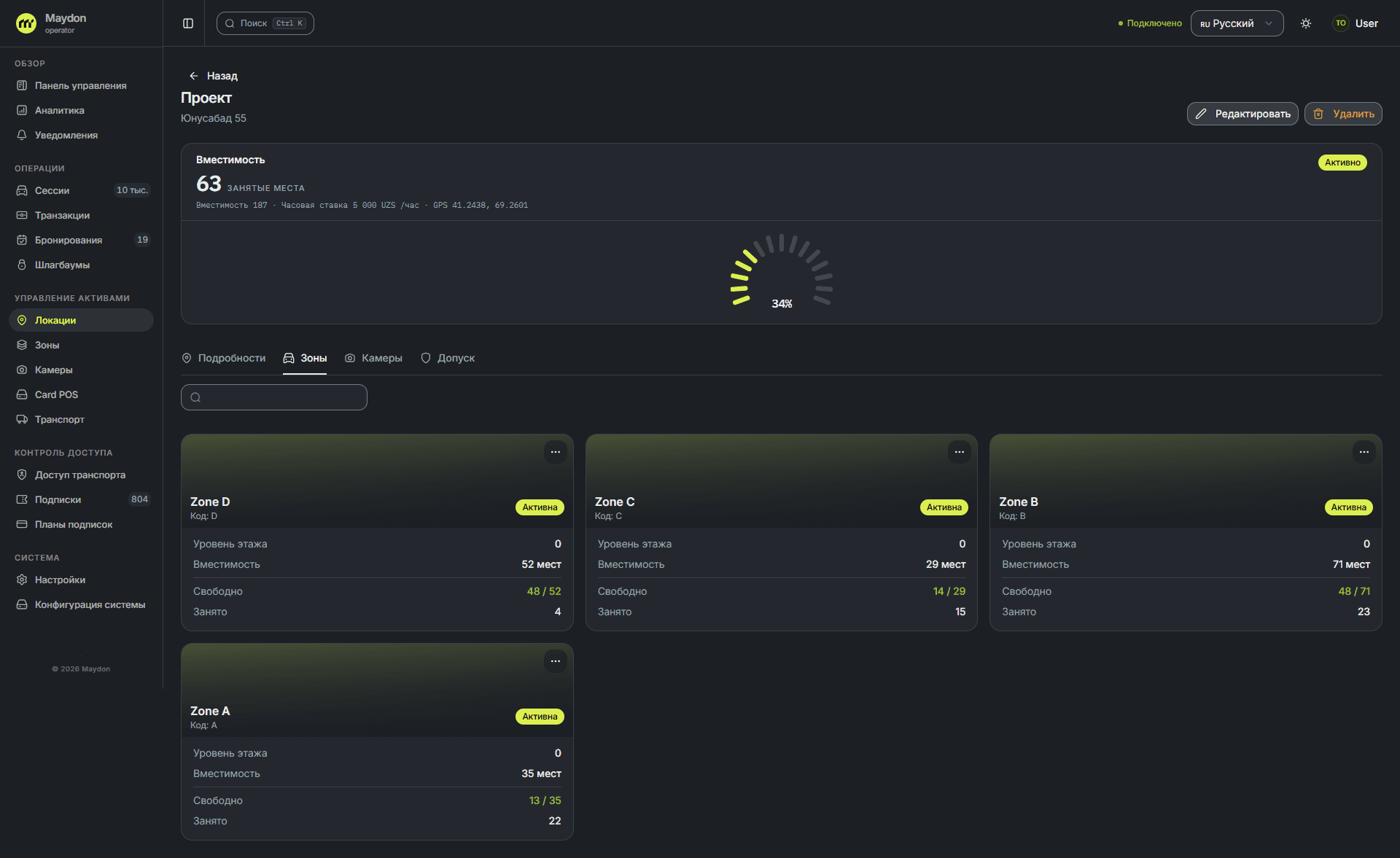1400x858 pixels.
Task: Open the Zone B options menu
Action: click(x=1364, y=452)
